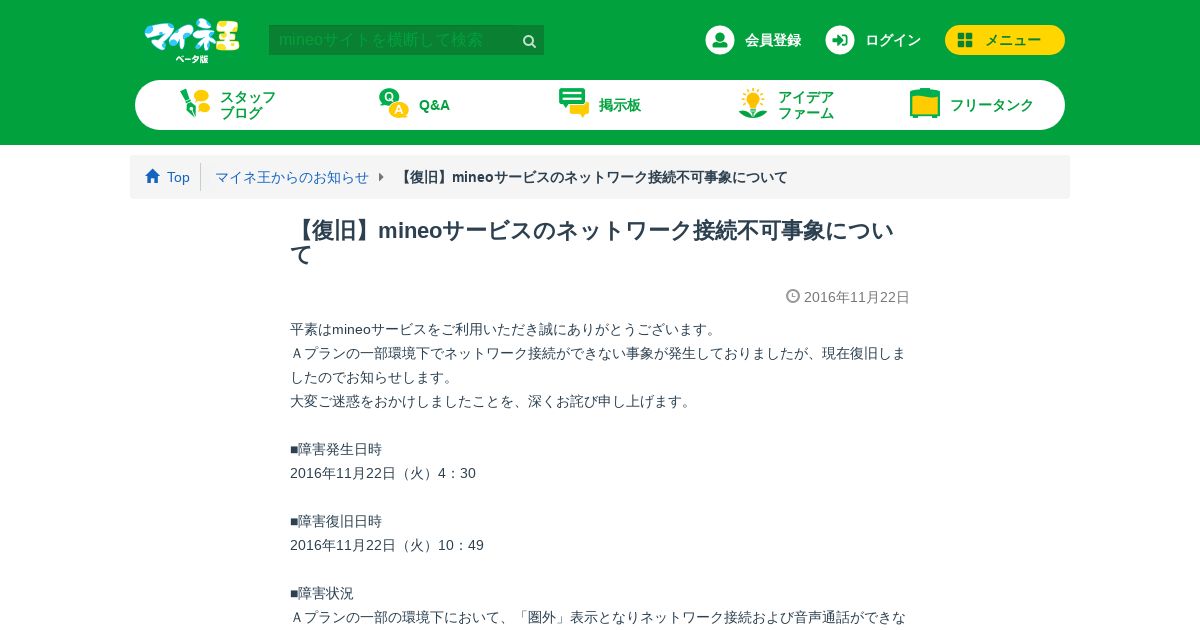Click the home icon in the breadcrumb

152,176
